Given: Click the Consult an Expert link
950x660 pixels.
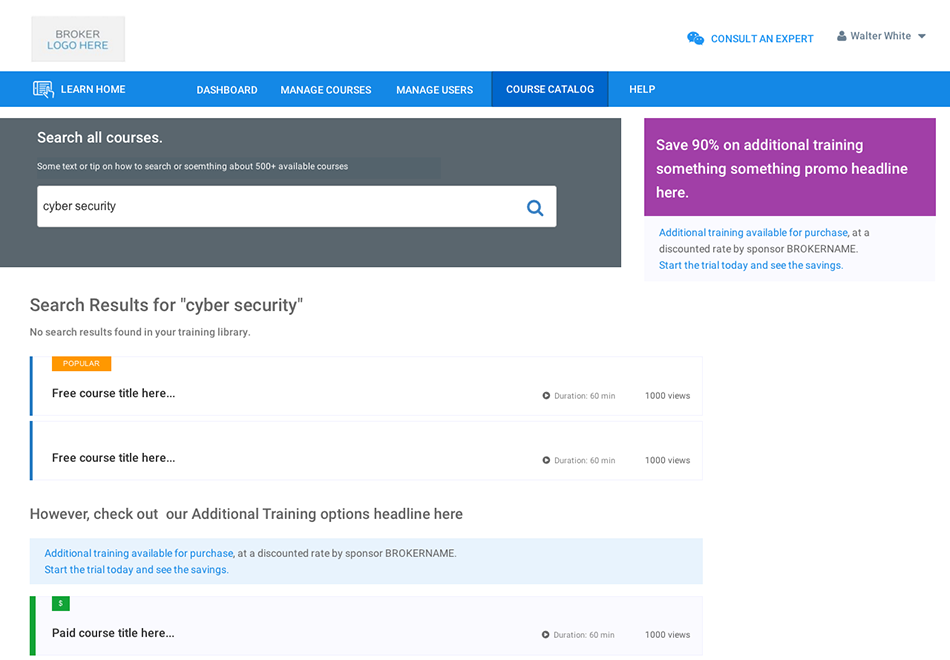Looking at the screenshot, I should pos(762,39).
